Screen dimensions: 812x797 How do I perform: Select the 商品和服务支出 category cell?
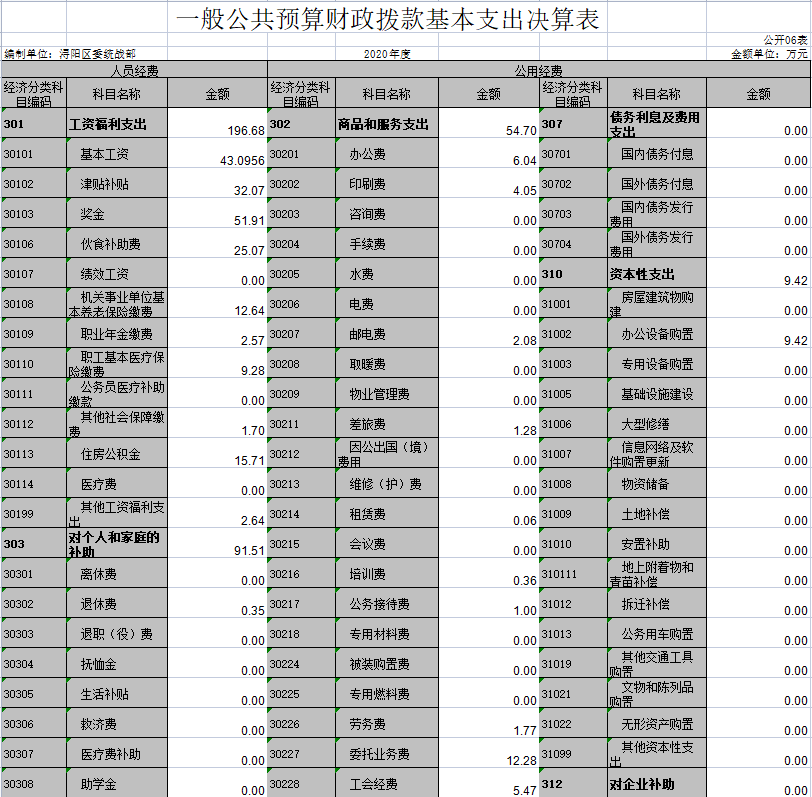tap(387, 124)
